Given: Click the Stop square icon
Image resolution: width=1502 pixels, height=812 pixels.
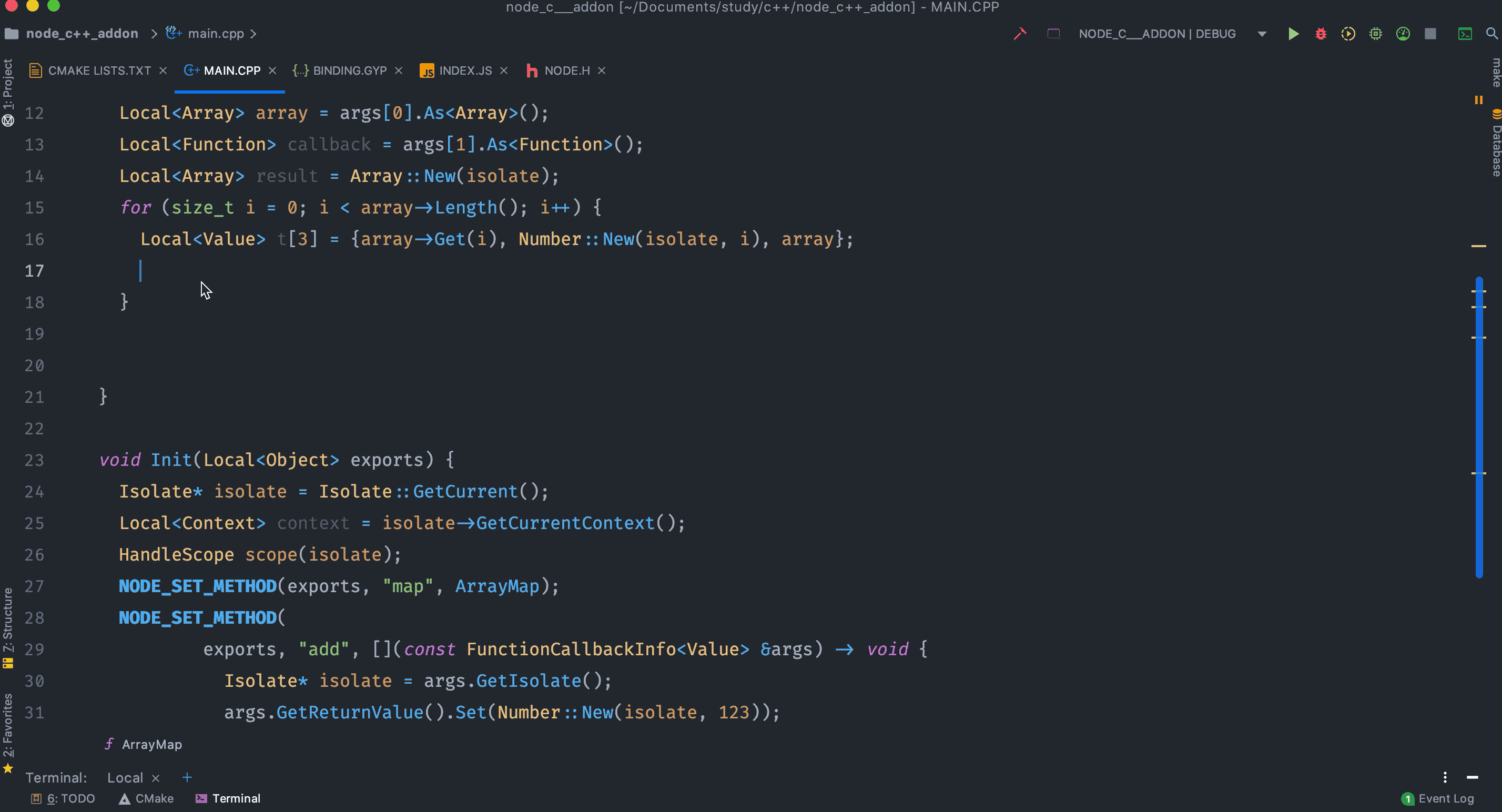Looking at the screenshot, I should click(x=1430, y=34).
